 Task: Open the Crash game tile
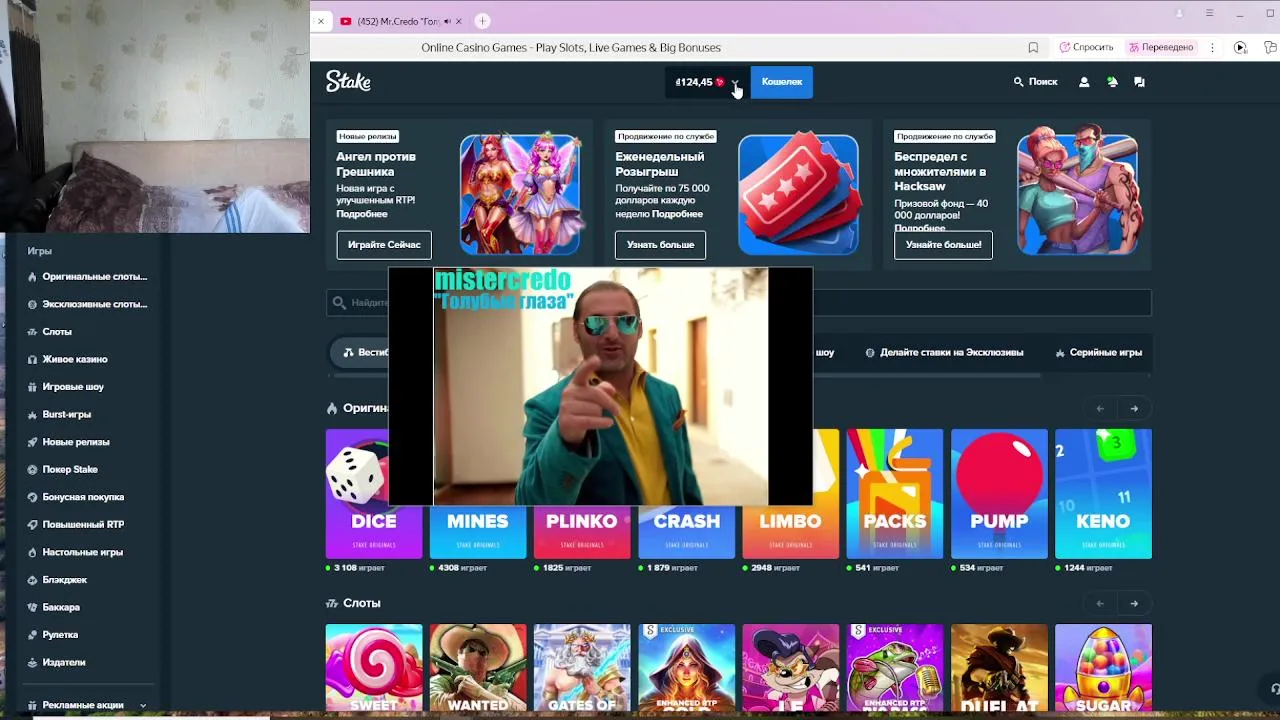coord(687,532)
